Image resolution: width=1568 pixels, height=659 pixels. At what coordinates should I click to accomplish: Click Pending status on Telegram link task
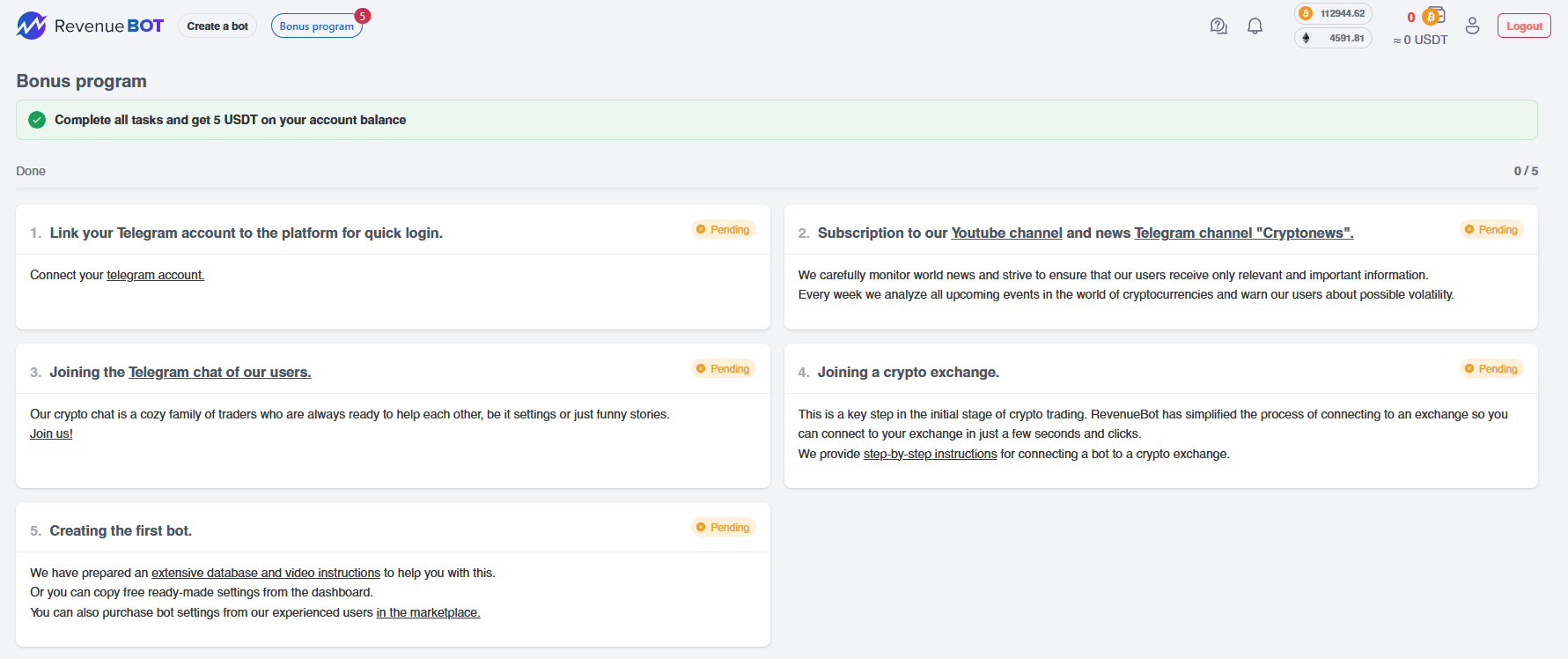click(723, 230)
